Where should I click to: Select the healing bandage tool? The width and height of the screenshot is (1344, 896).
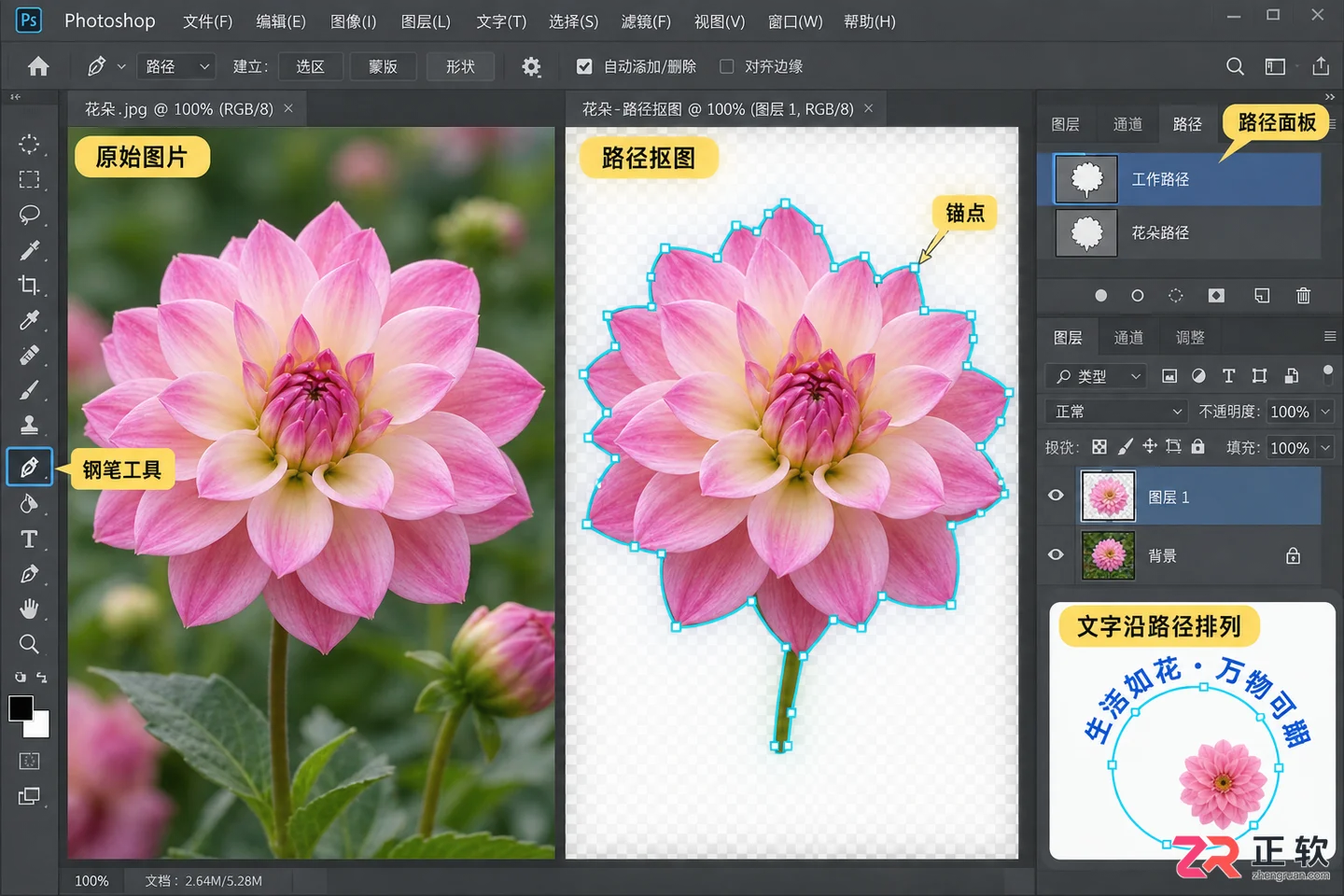[x=29, y=356]
